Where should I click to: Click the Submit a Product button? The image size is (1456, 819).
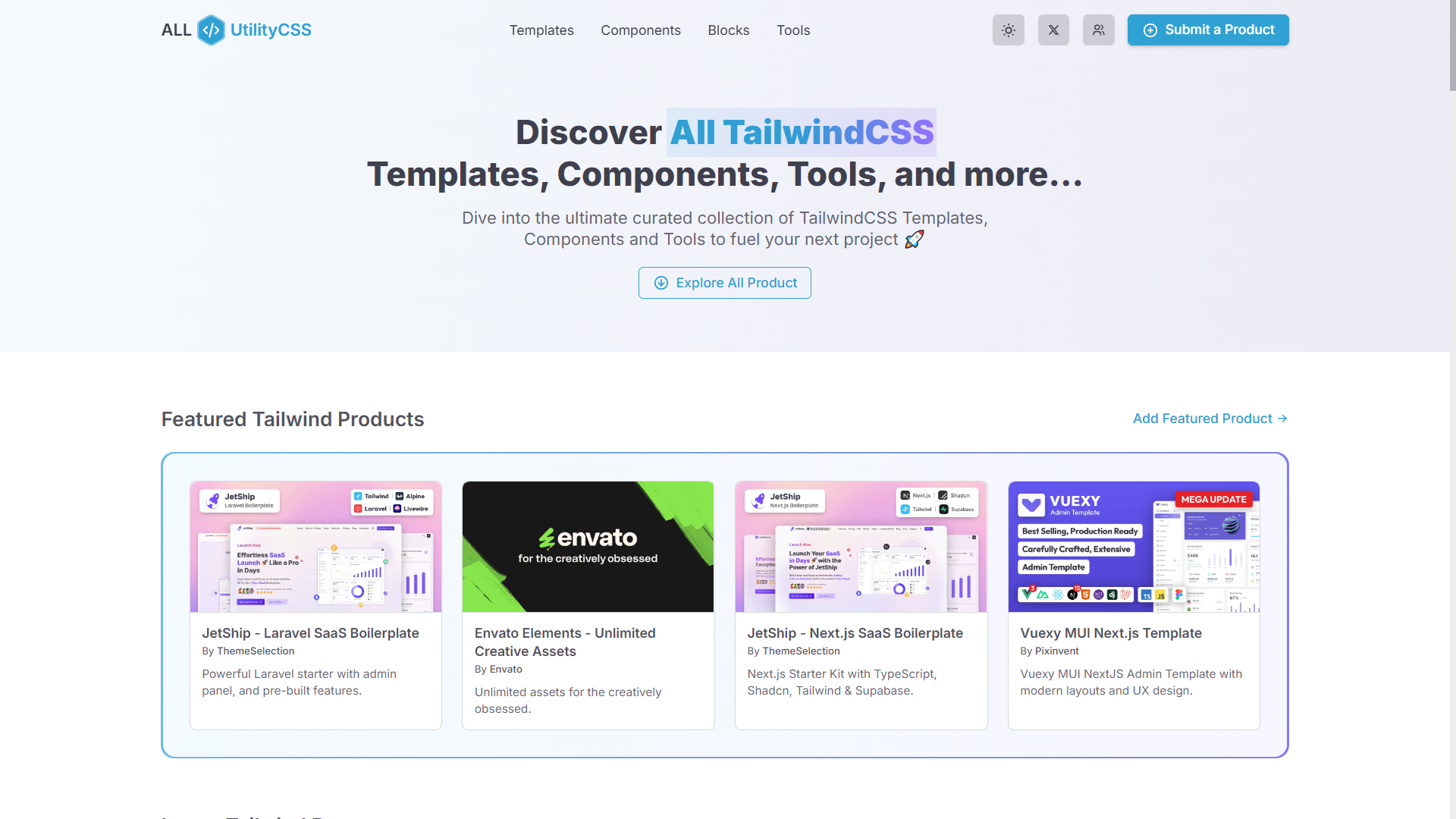pyautogui.click(x=1208, y=30)
